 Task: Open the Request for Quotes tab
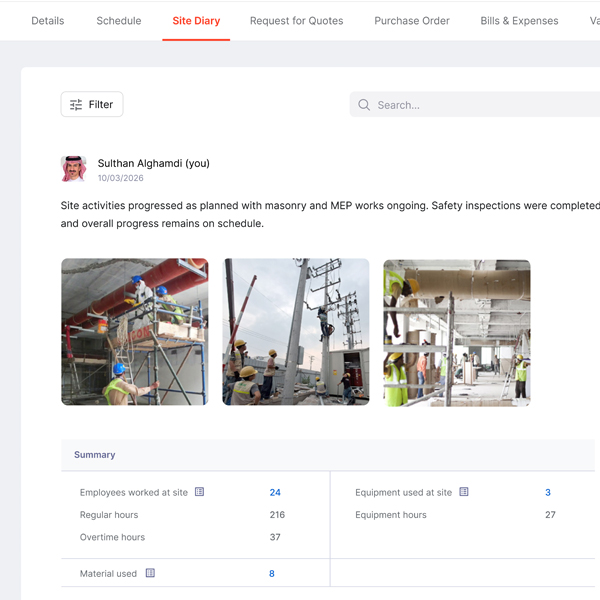pos(296,21)
